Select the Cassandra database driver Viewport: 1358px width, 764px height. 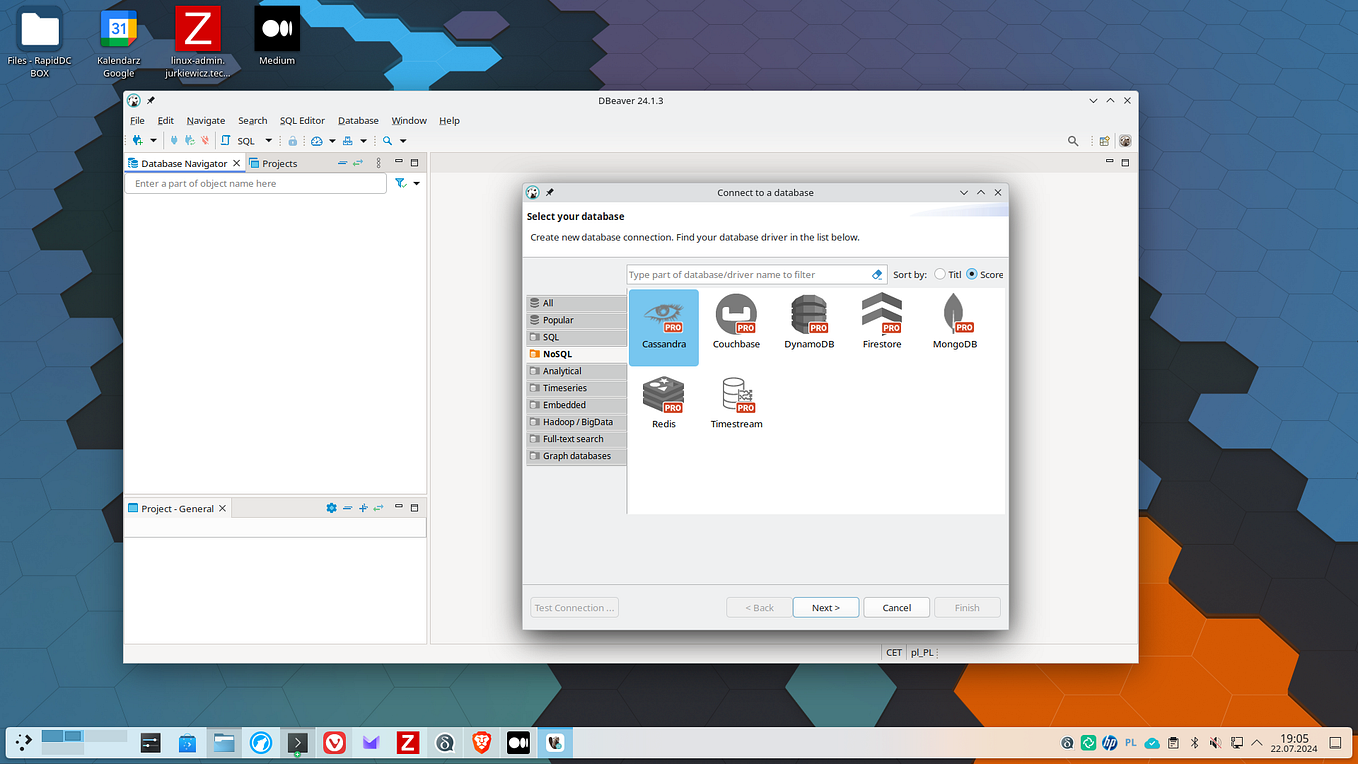coord(663,318)
